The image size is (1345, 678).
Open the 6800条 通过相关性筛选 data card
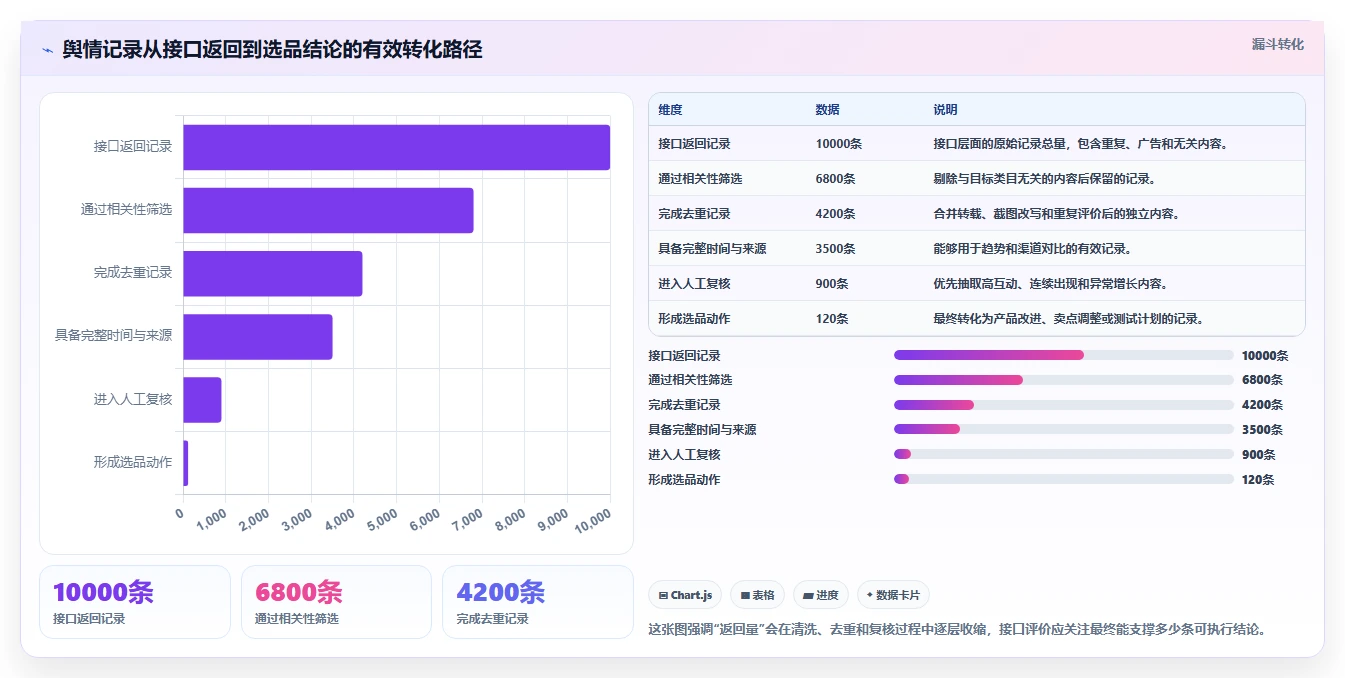(x=337, y=602)
